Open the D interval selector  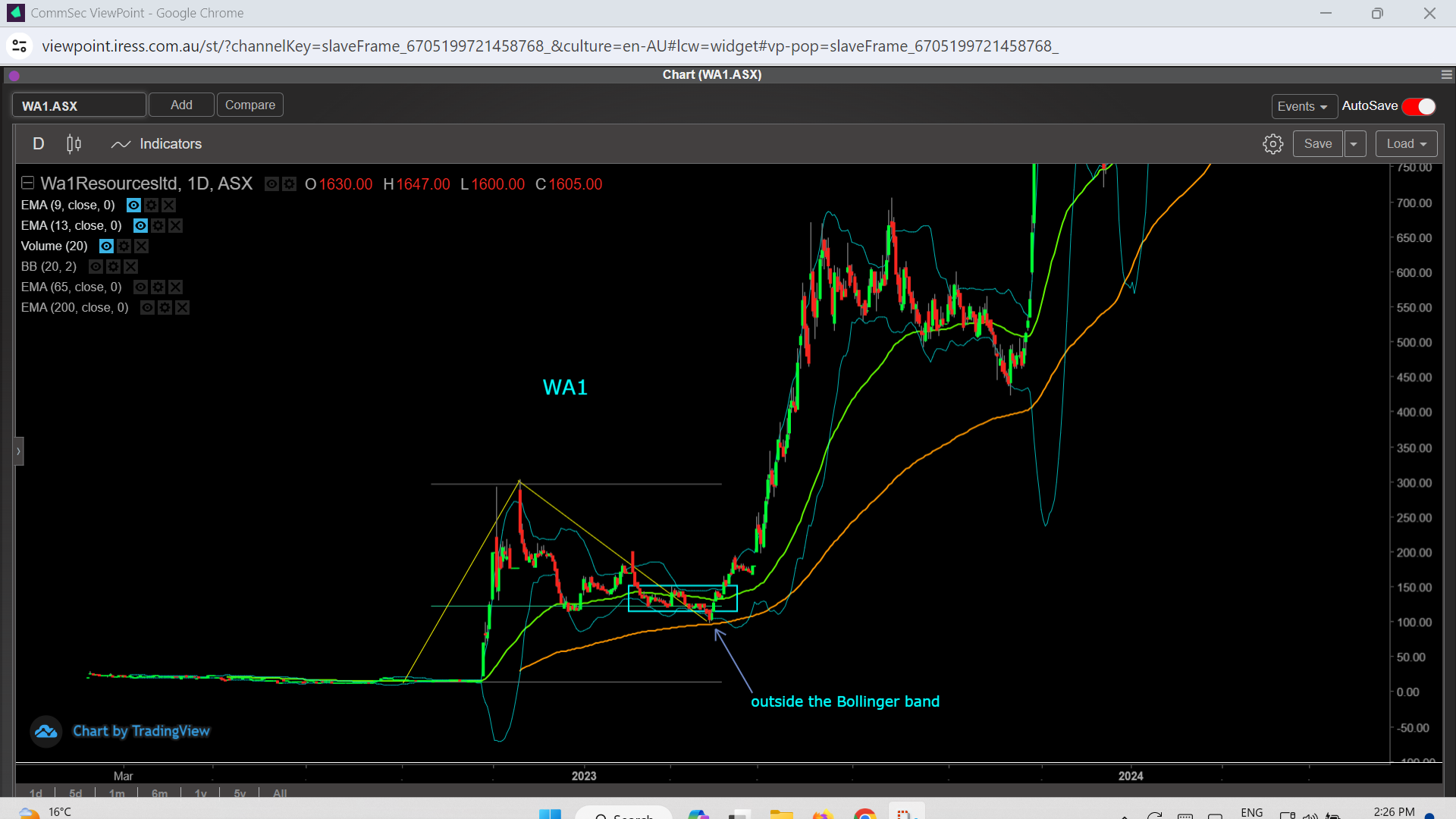39,144
